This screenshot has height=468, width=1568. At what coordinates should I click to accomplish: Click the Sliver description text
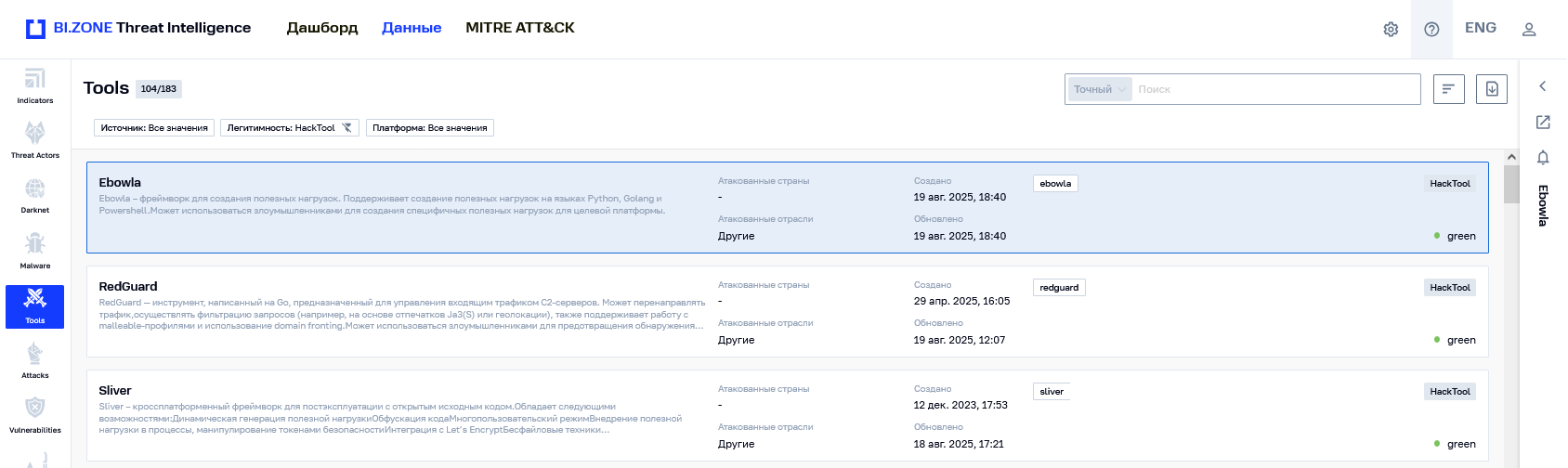(x=390, y=418)
